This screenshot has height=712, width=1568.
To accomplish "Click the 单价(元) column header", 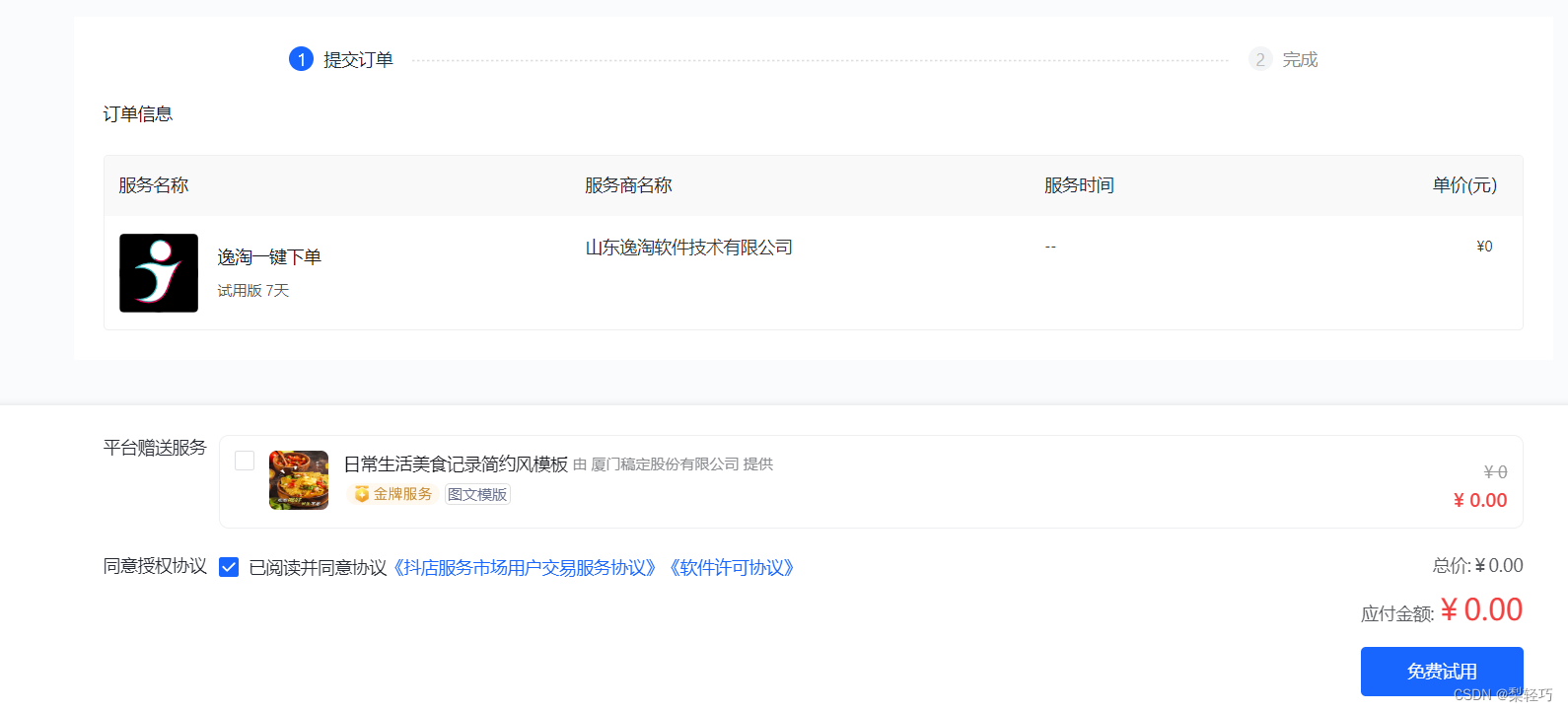I will (x=1464, y=185).
